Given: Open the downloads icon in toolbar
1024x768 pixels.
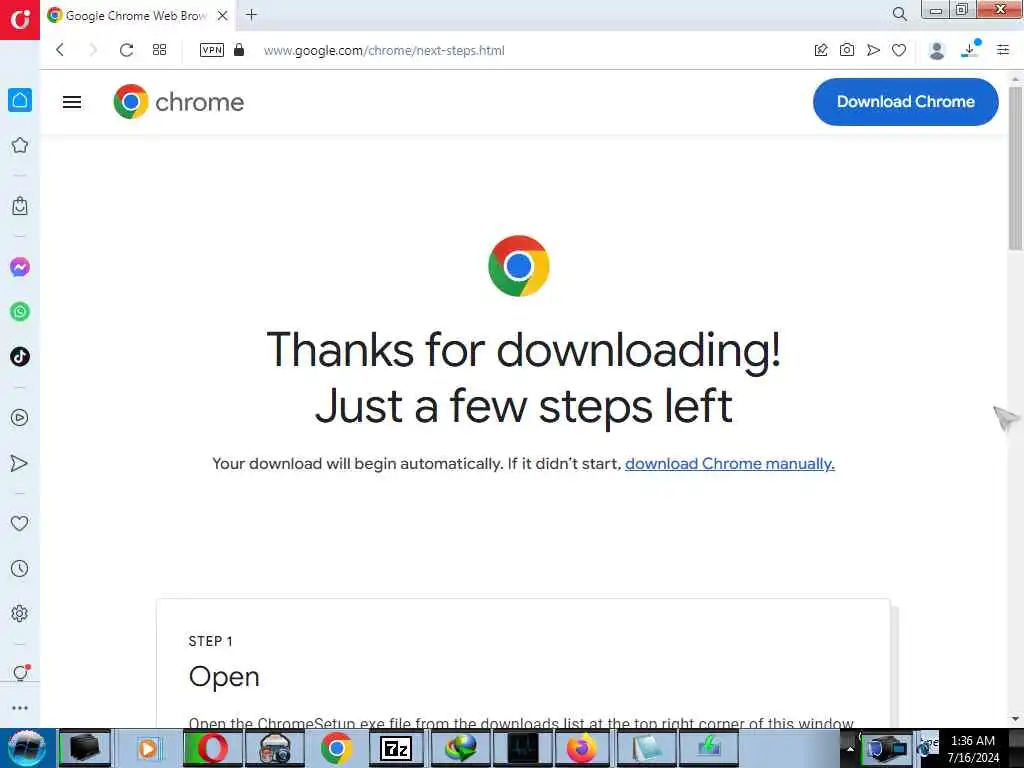Looking at the screenshot, I should (x=970, y=50).
